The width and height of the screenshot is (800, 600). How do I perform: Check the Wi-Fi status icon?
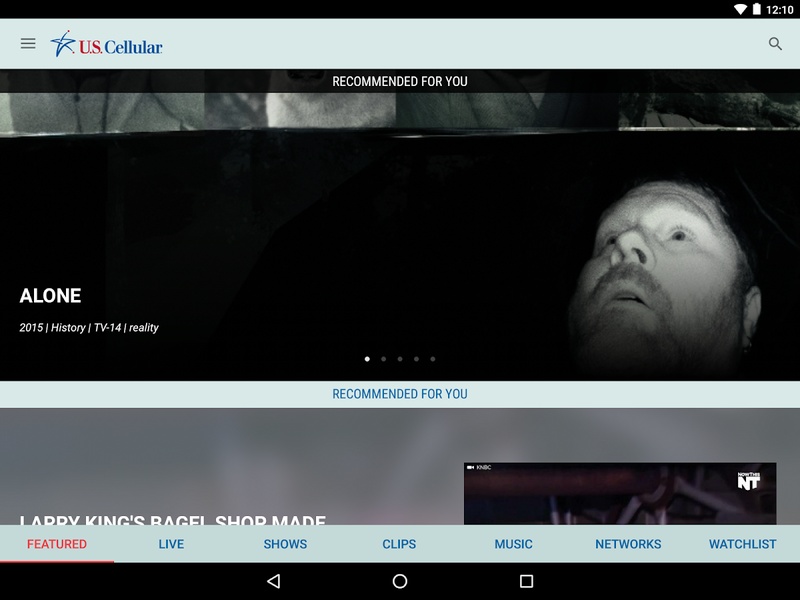[x=740, y=9]
